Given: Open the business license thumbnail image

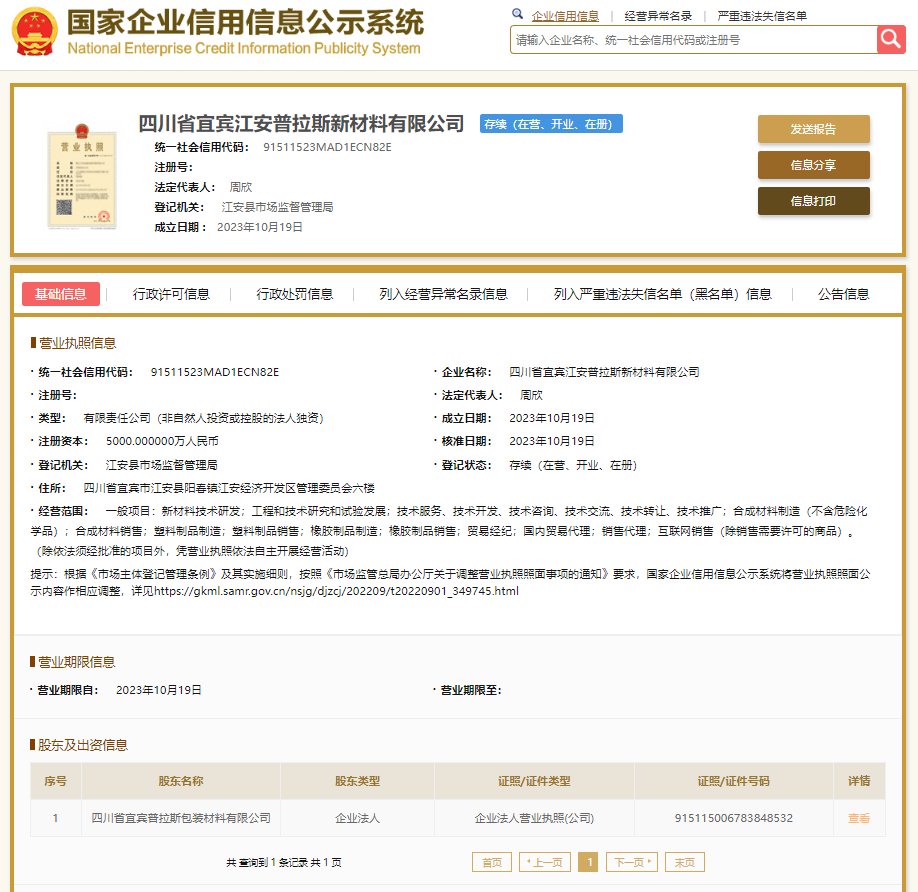Looking at the screenshot, I should coord(81,176).
